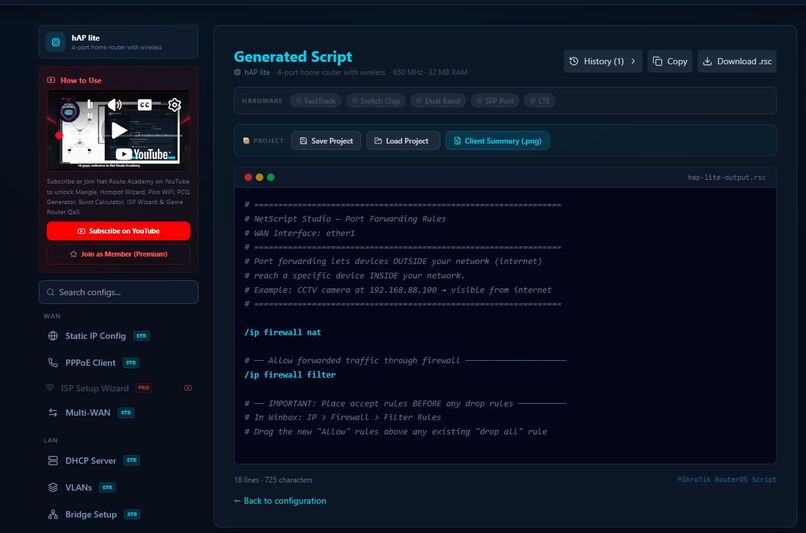Click the LTE hardware tag
806x533 pixels.
coord(540,101)
